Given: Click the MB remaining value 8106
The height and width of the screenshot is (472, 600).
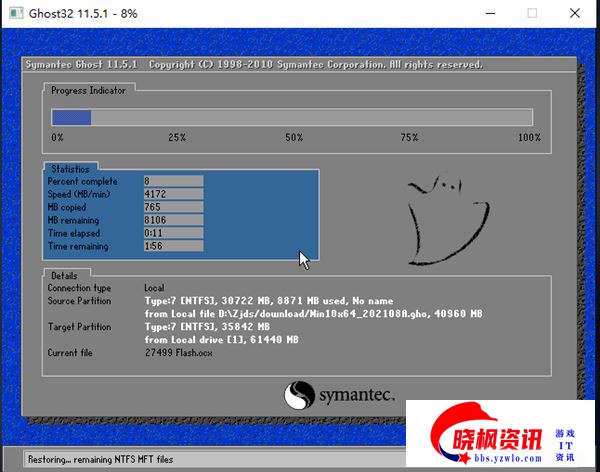Looking at the screenshot, I should click(x=173, y=220).
